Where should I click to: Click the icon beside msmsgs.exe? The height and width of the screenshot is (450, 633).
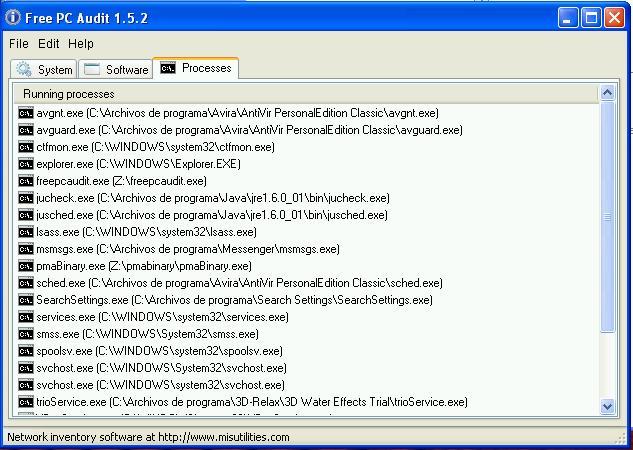(26, 249)
